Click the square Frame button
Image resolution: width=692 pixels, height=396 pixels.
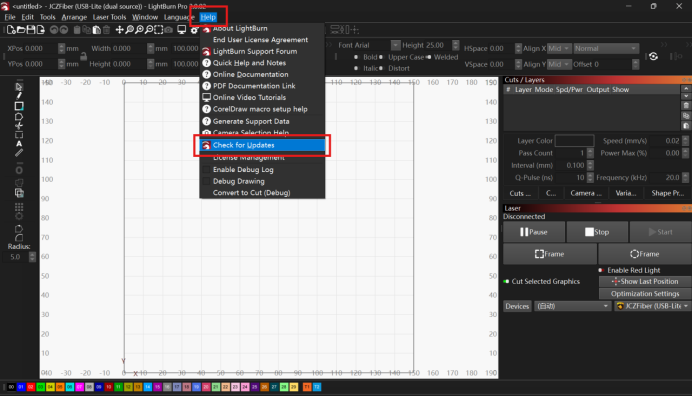pyautogui.click(x=549, y=254)
